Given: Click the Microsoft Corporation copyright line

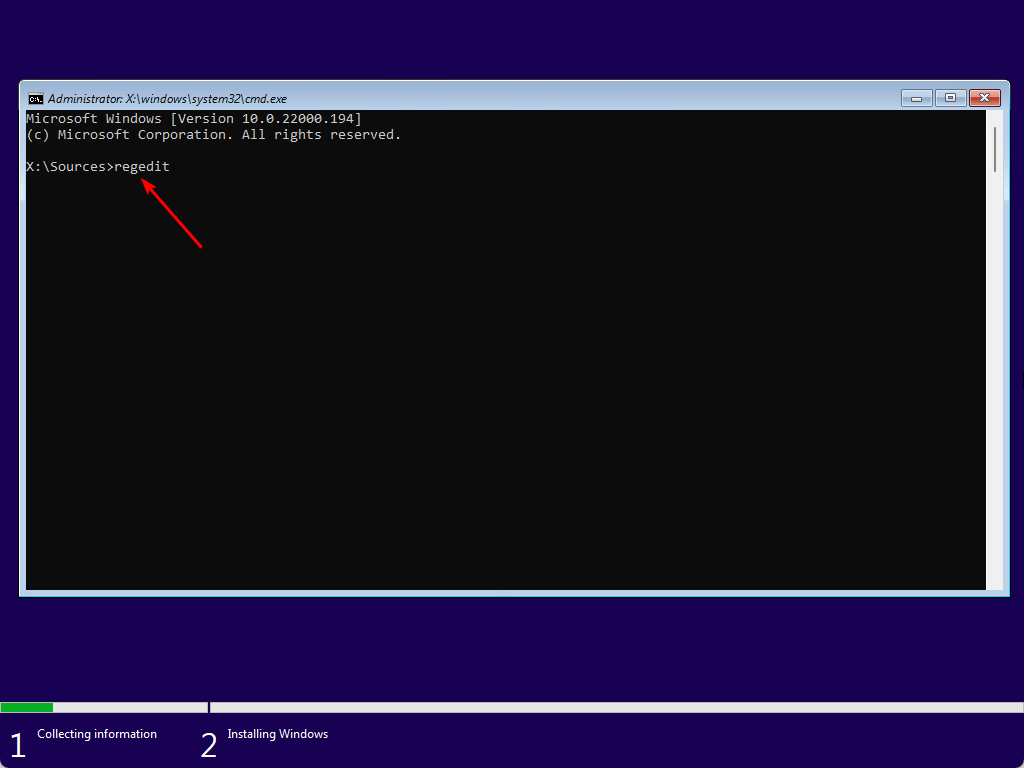Looking at the screenshot, I should [213, 134].
